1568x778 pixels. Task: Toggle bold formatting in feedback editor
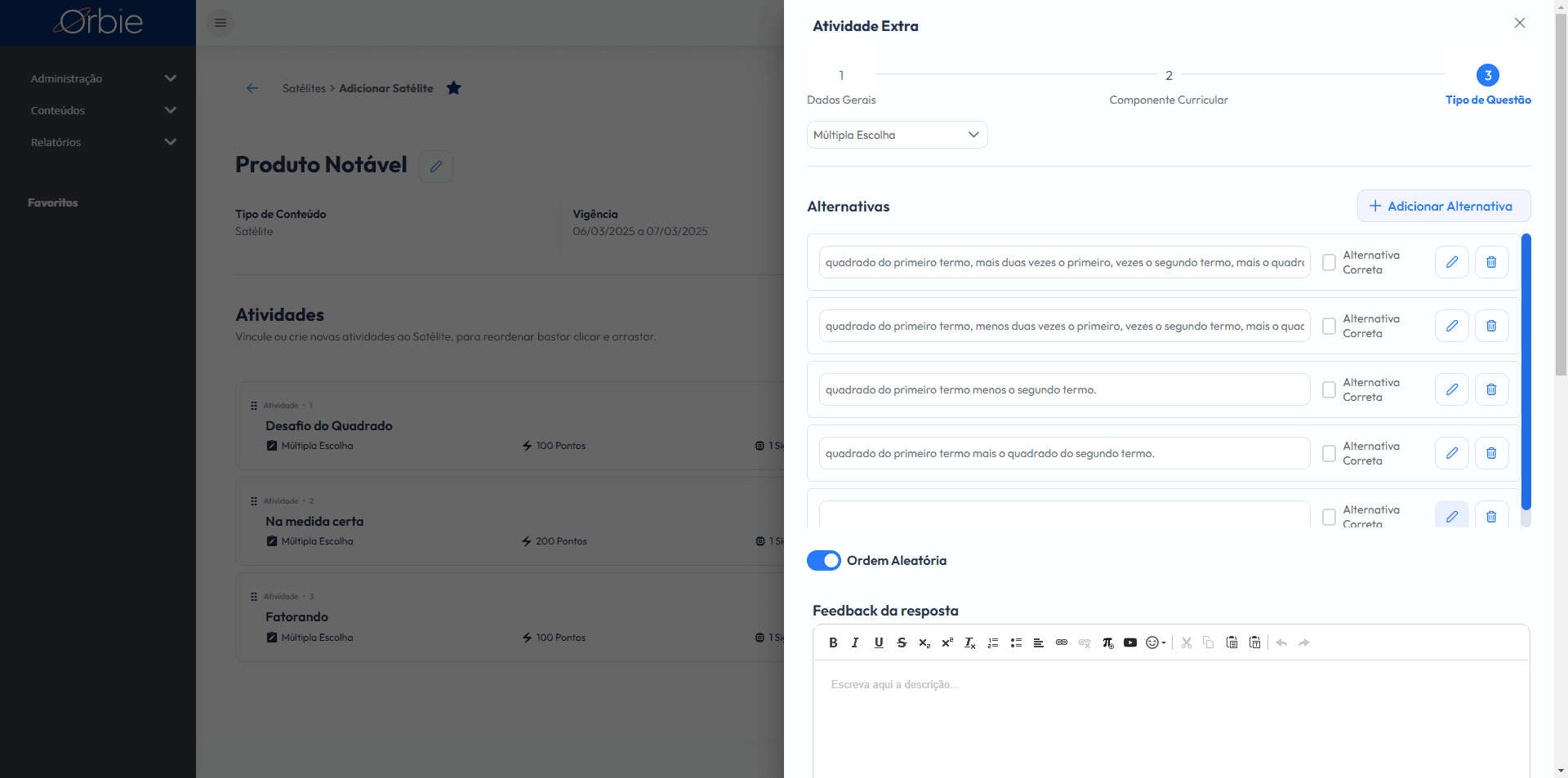(x=833, y=642)
